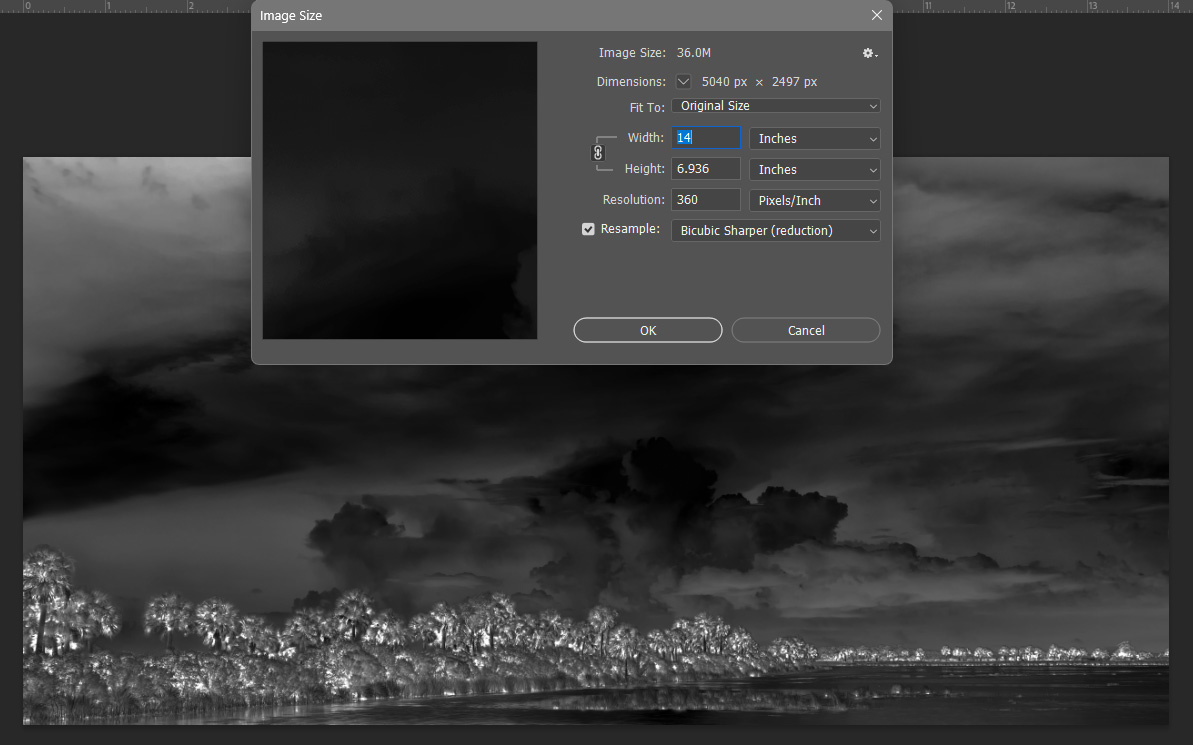
Task: Click the Height label
Action: [x=644, y=169]
